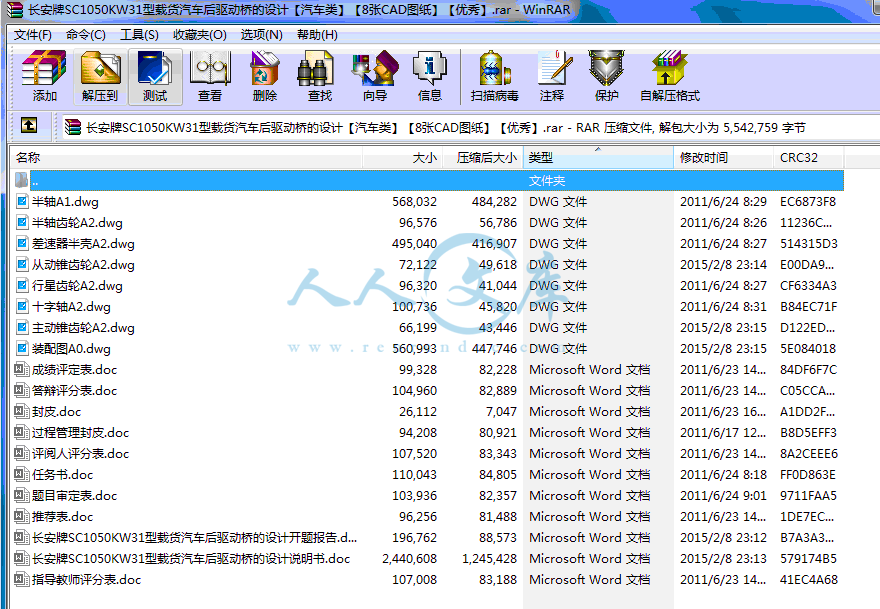Click size value 26,112
This screenshot has width=880, height=609.
point(418,411)
